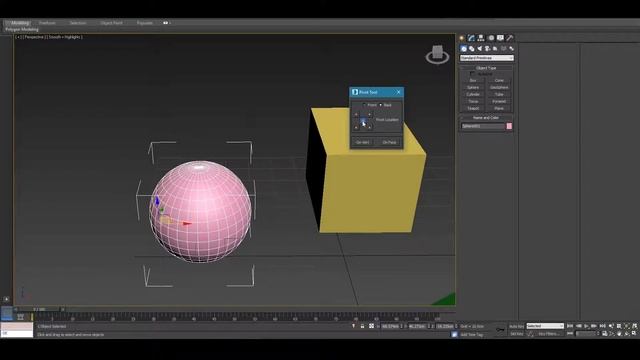Click the Teapot primitive button
This screenshot has height=360, width=640.
pyautogui.click(x=473, y=109)
